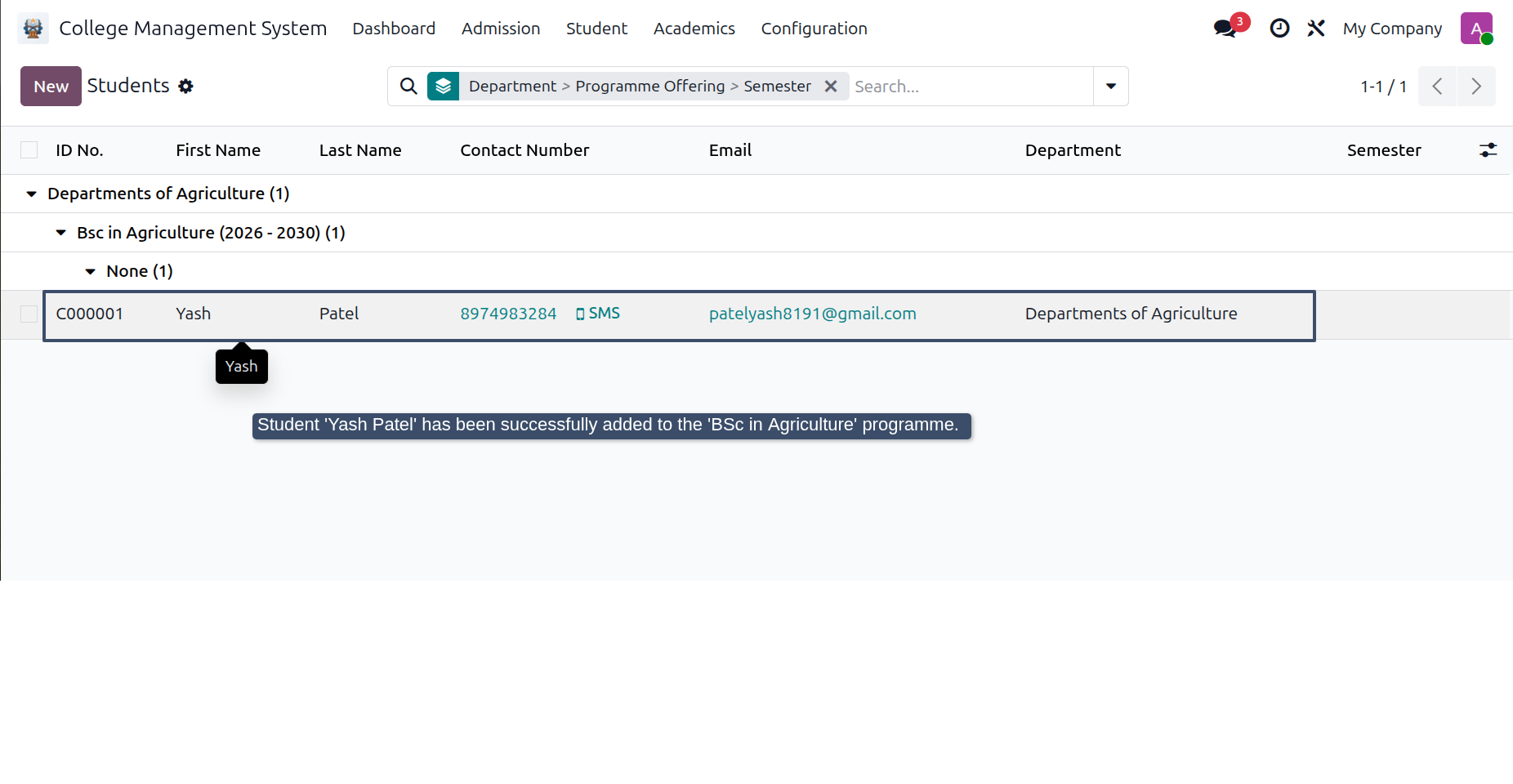The image size is (1513, 784).
Task: Open optional columns adjust icon
Action: (1488, 150)
